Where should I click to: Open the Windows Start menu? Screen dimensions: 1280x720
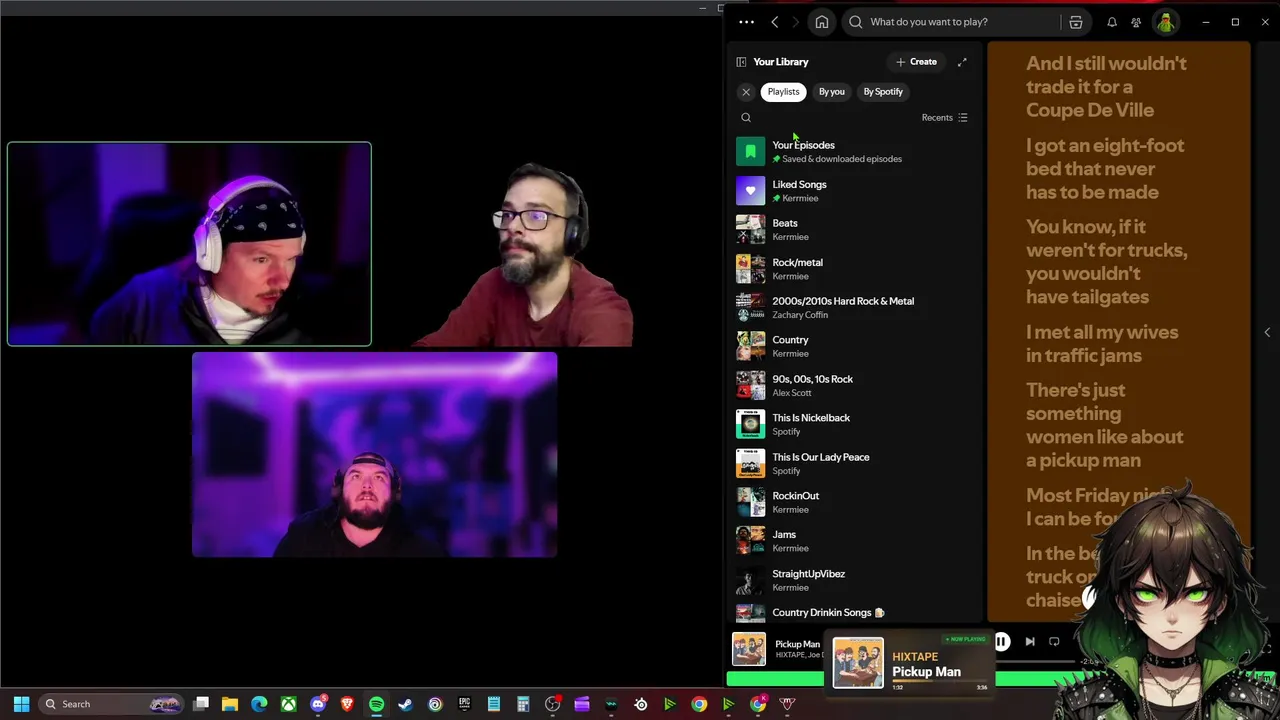[x=21, y=704]
